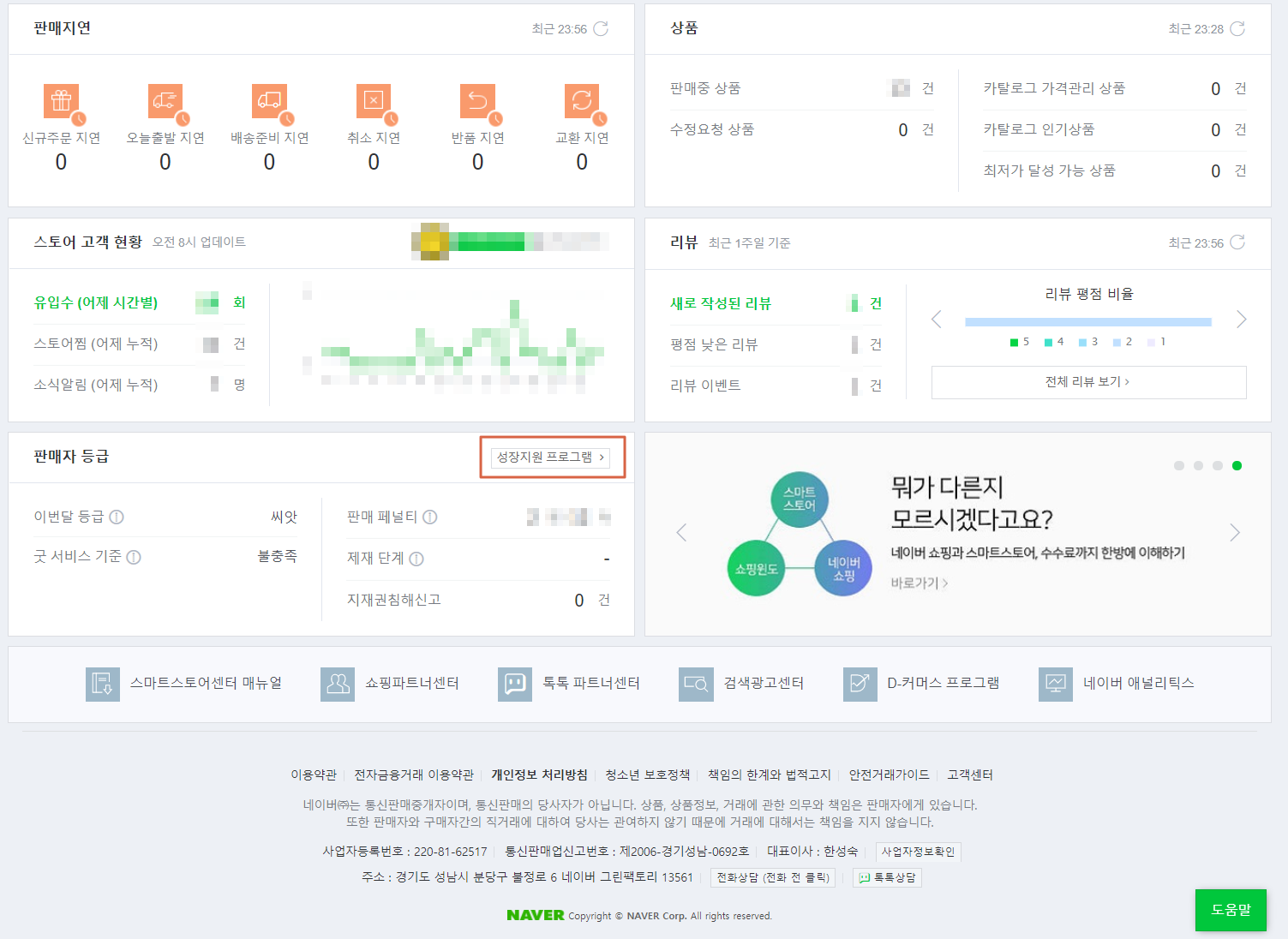The height and width of the screenshot is (939, 1288).
Task: Click the 톡톡 파트너센터 chat icon
Action: 515,685
